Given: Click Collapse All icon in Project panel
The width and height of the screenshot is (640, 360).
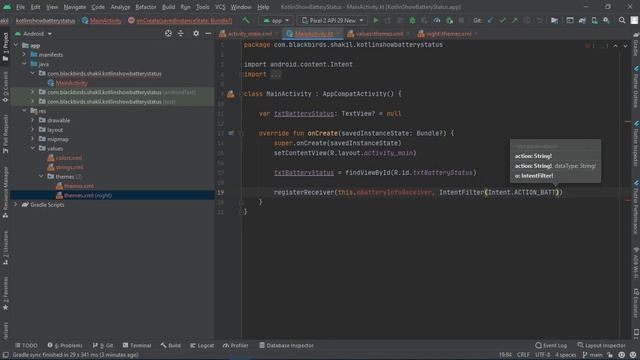Looking at the screenshot, I should point(181,33).
